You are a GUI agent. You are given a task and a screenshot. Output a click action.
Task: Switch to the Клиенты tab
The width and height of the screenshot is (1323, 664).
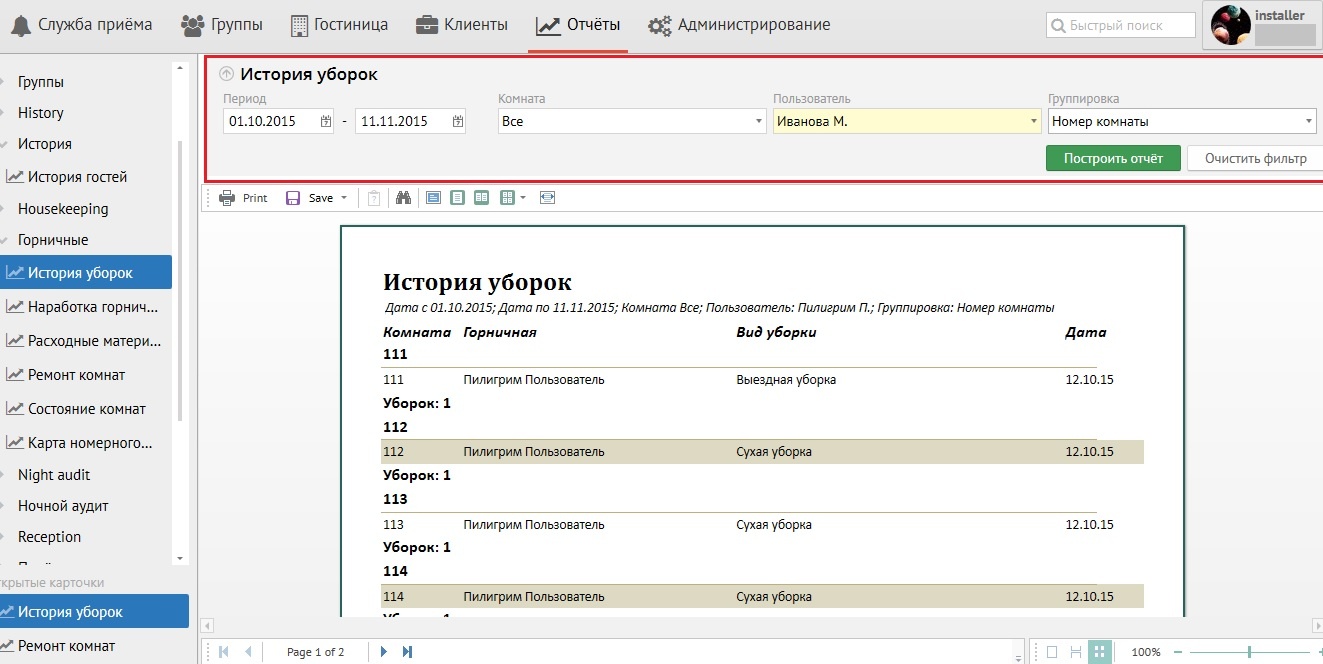tap(461, 25)
